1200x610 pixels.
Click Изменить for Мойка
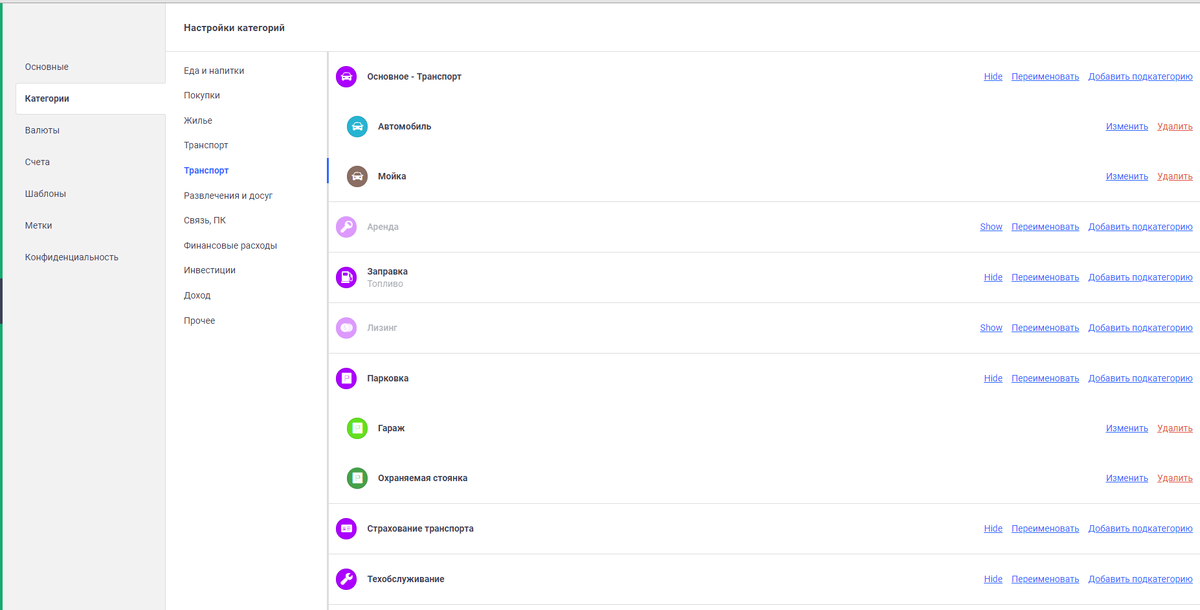click(1127, 176)
